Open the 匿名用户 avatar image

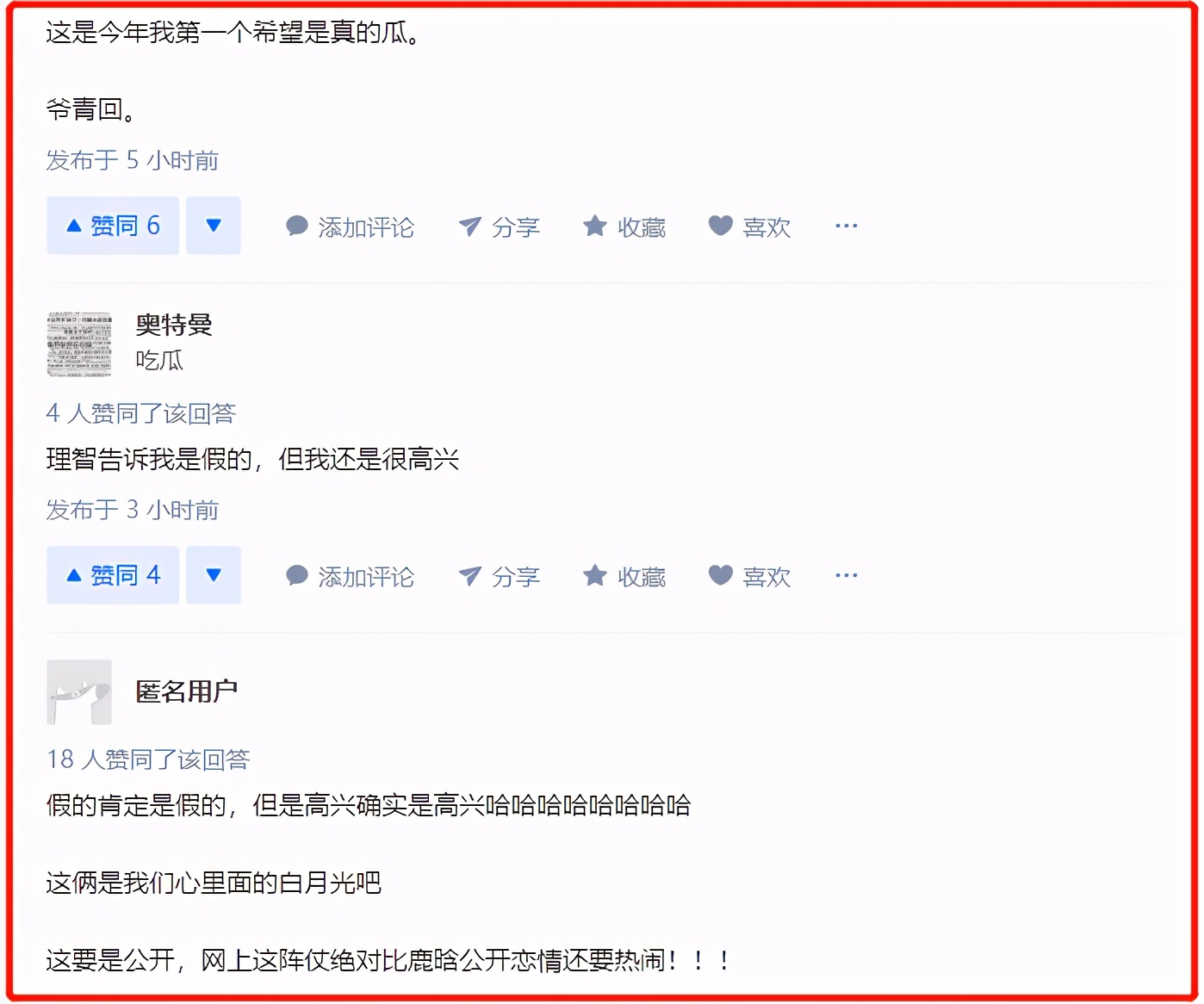(x=79, y=692)
